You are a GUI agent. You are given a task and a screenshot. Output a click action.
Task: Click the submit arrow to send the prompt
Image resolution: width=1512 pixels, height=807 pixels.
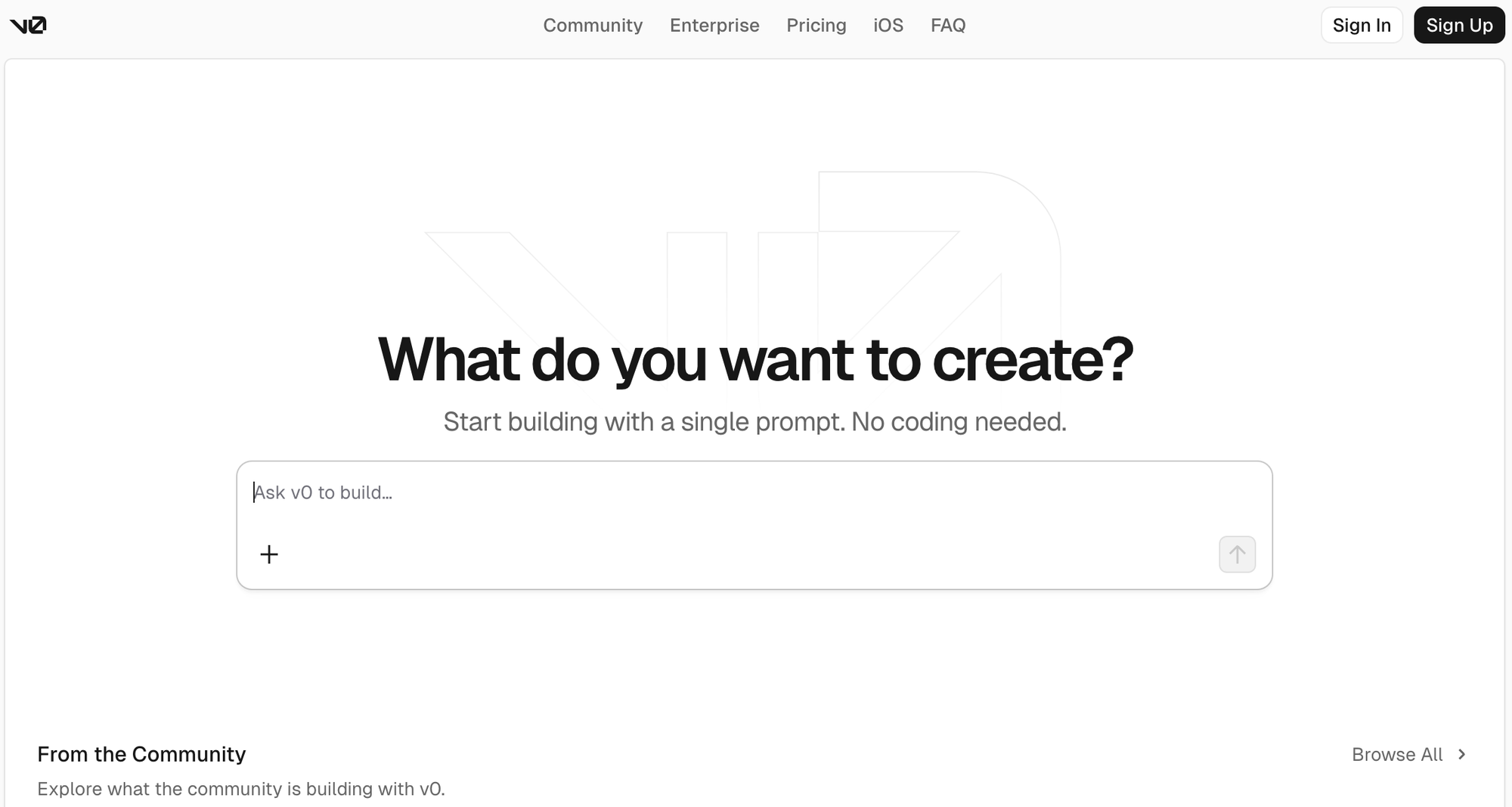coord(1236,554)
